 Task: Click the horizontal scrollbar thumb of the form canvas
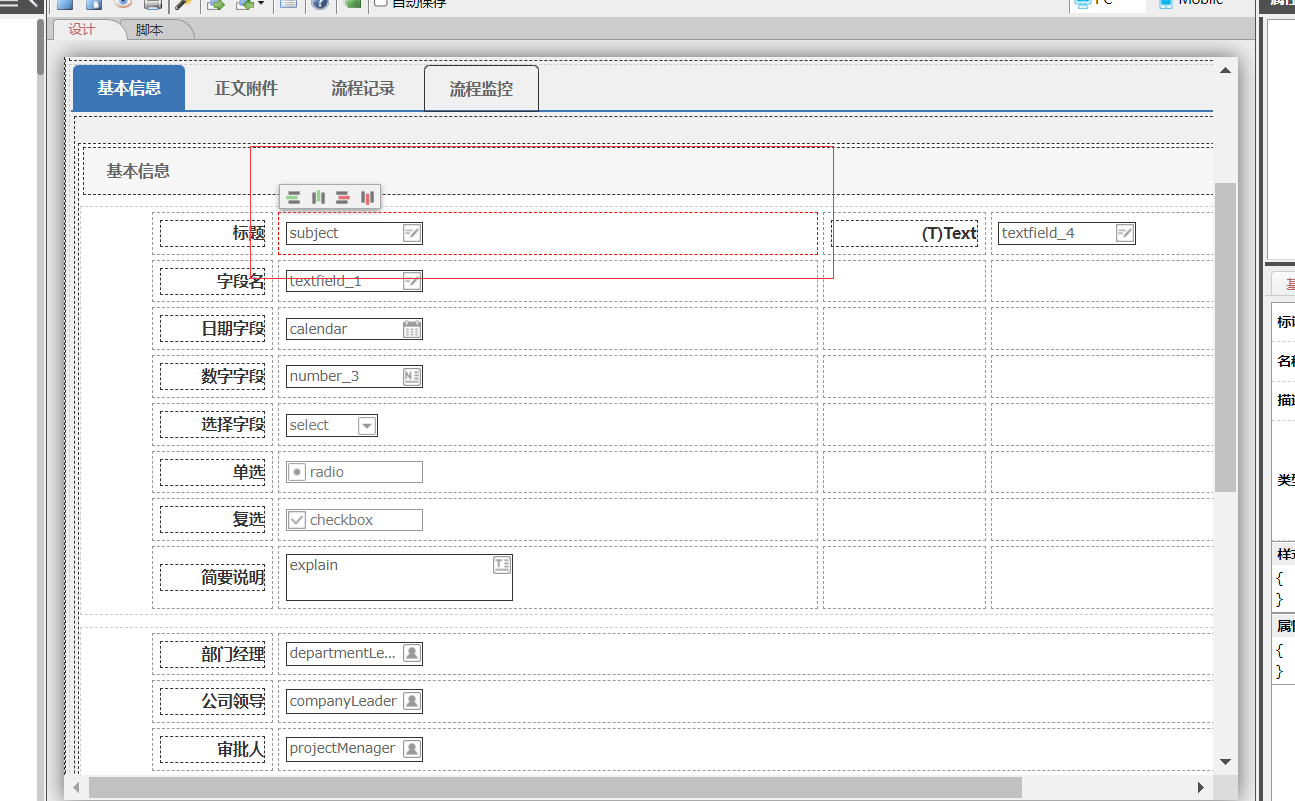pos(555,787)
